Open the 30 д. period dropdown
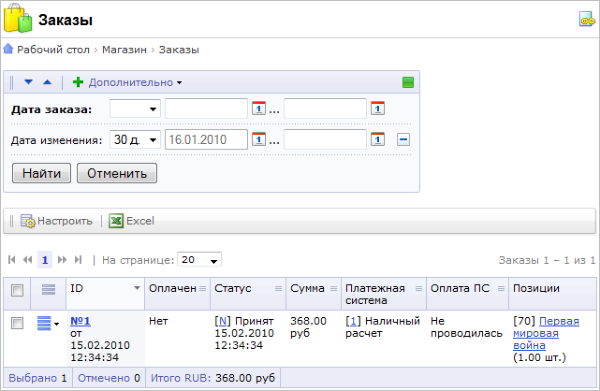 [x=135, y=140]
